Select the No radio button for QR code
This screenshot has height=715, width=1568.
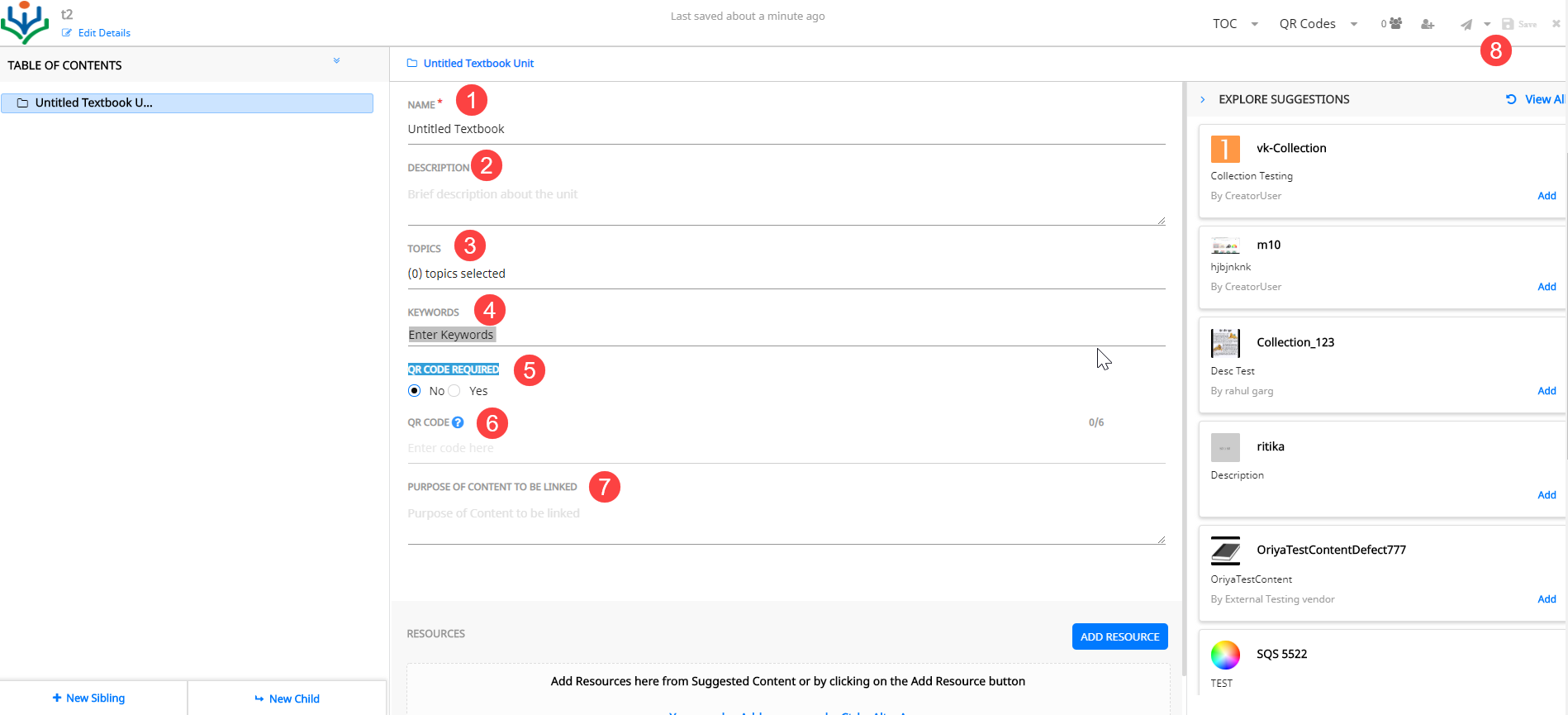tap(415, 391)
